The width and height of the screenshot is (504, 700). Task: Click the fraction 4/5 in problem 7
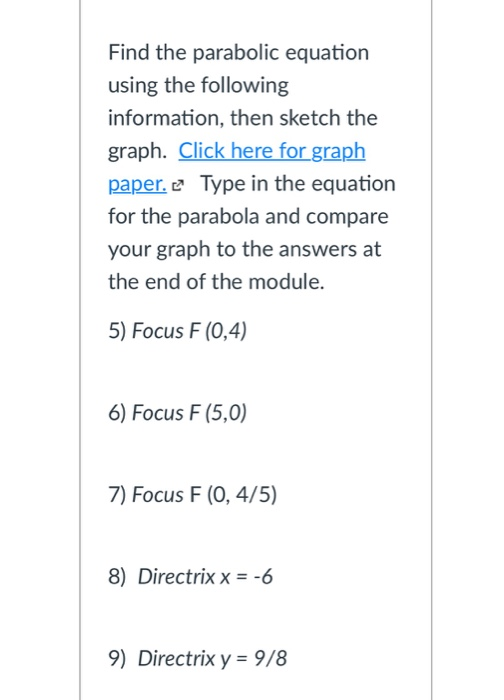[x=256, y=495]
